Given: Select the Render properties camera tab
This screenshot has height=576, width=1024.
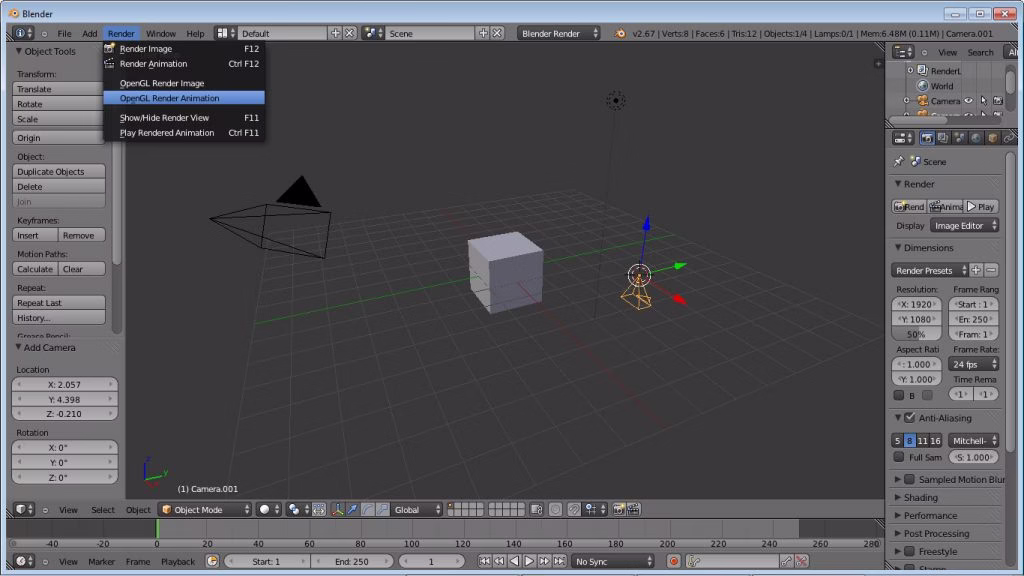Looking at the screenshot, I should 926,138.
